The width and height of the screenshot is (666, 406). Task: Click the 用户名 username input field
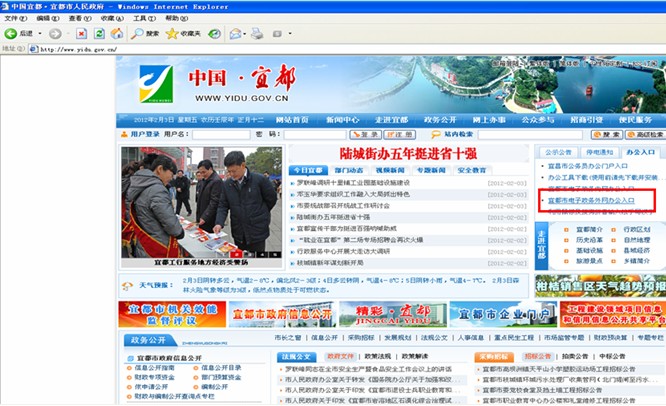click(219, 134)
